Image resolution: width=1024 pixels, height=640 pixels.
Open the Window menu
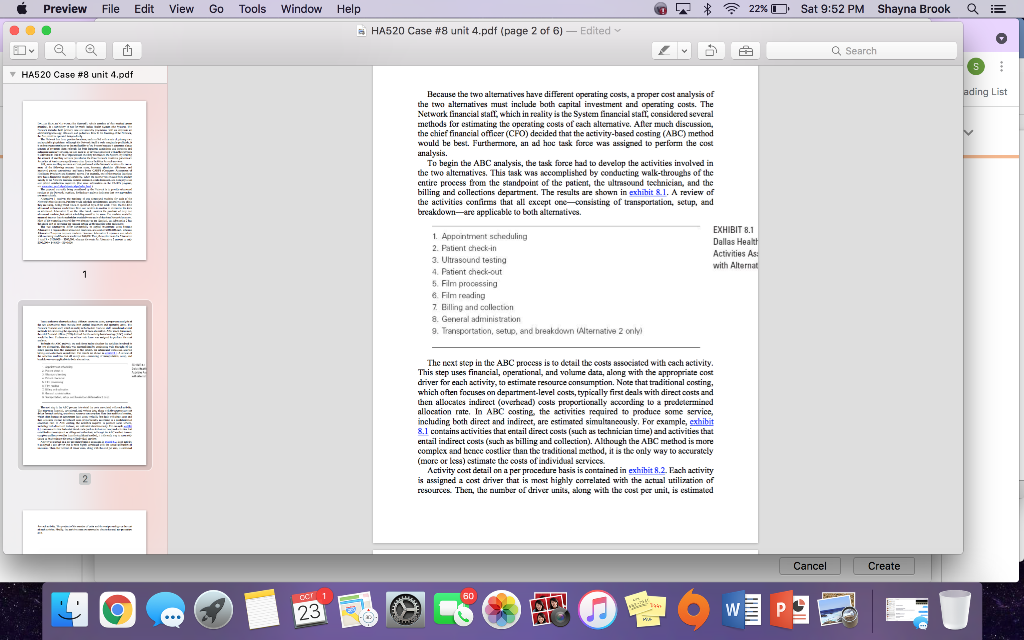pos(301,9)
